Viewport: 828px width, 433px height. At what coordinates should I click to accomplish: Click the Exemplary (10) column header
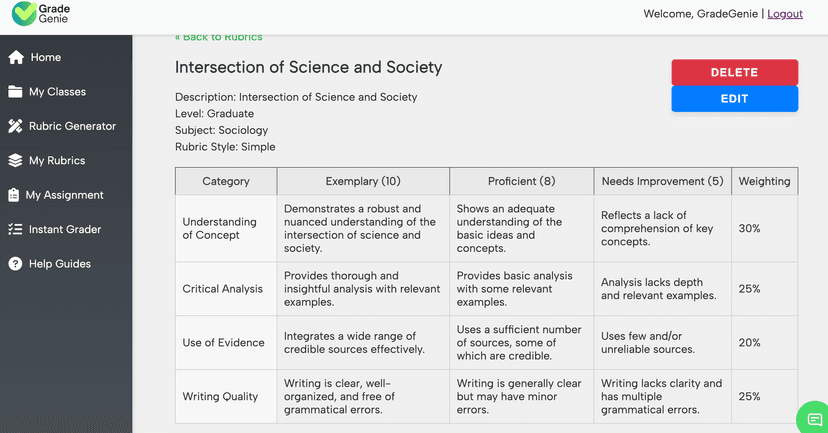363,181
